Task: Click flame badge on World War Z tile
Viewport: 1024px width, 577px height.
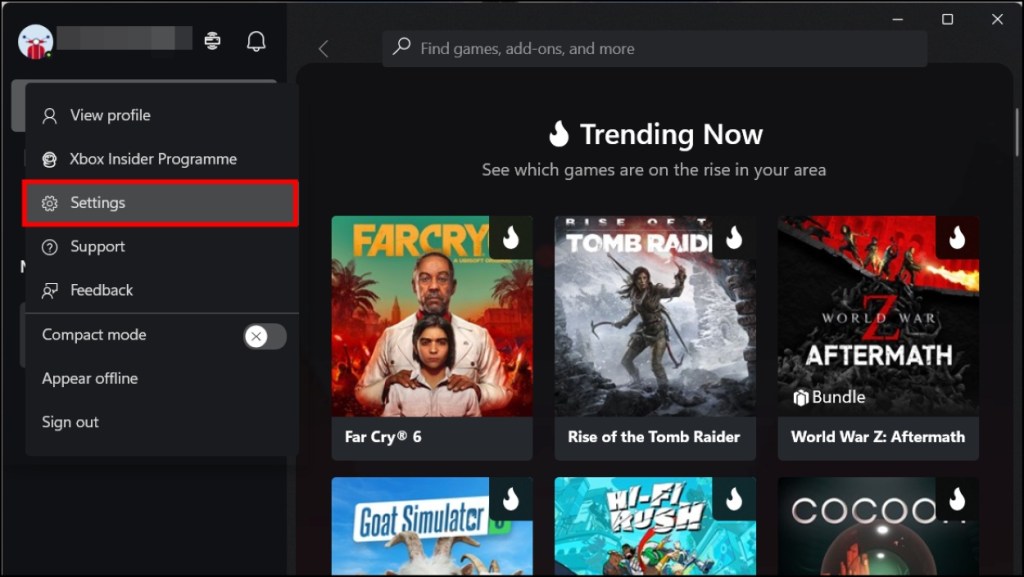Action: pos(957,238)
